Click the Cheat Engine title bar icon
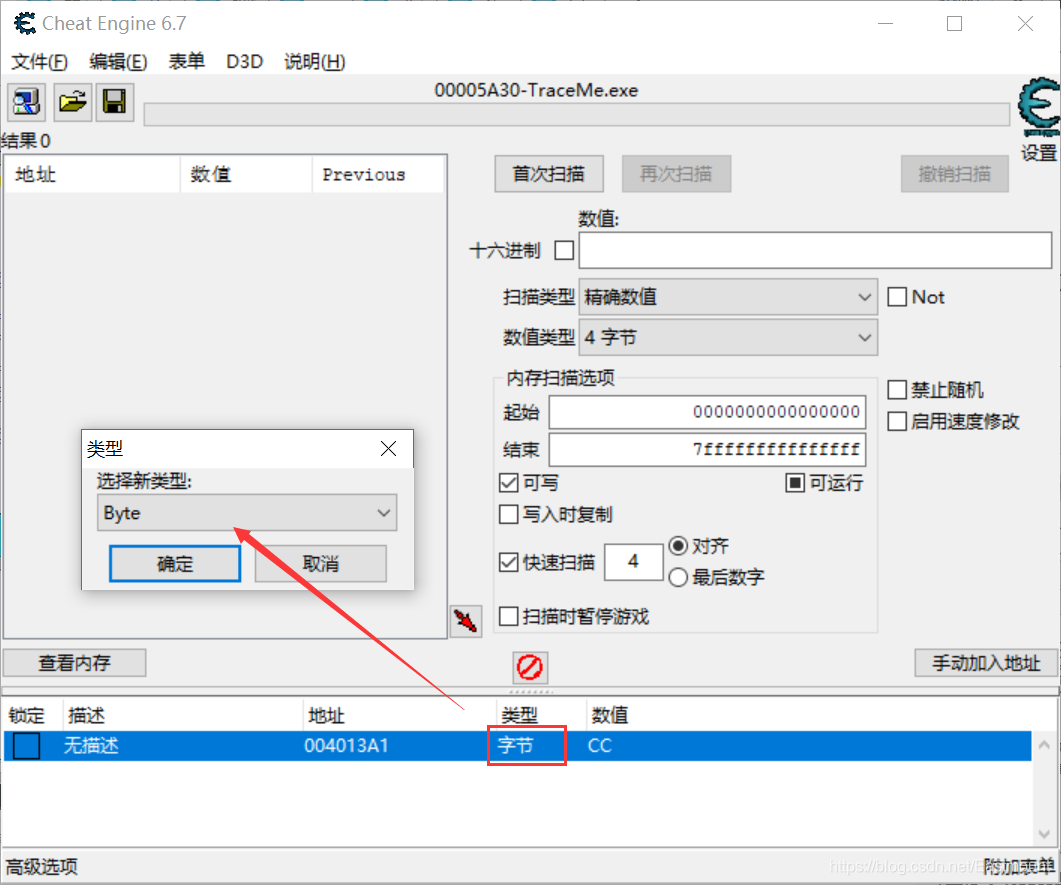 point(25,24)
